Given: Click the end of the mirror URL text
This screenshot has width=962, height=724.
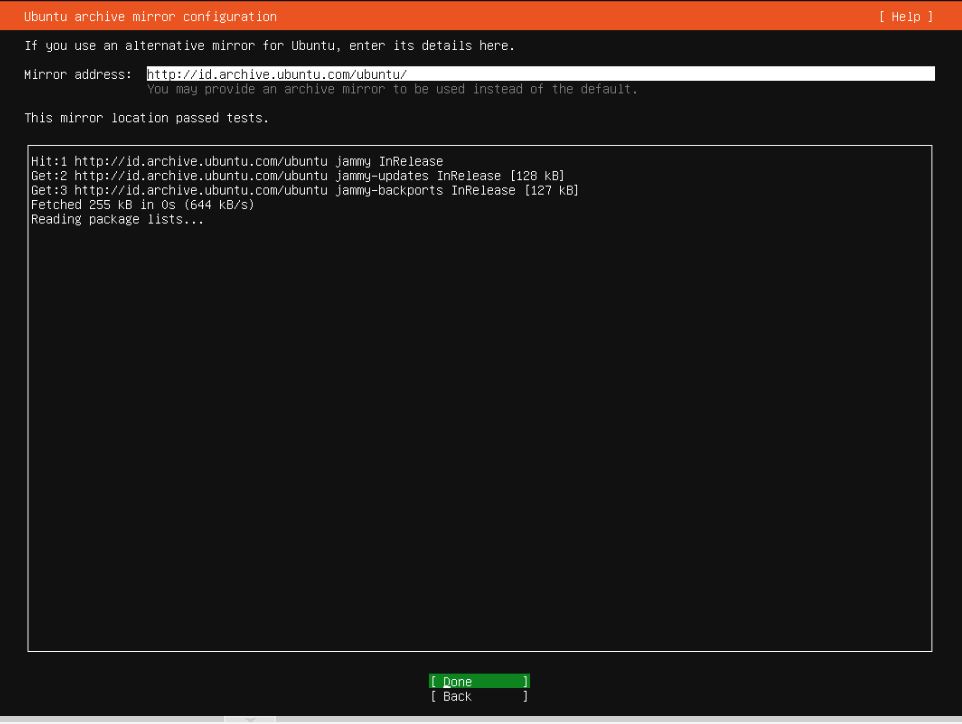Looking at the screenshot, I should point(406,74).
